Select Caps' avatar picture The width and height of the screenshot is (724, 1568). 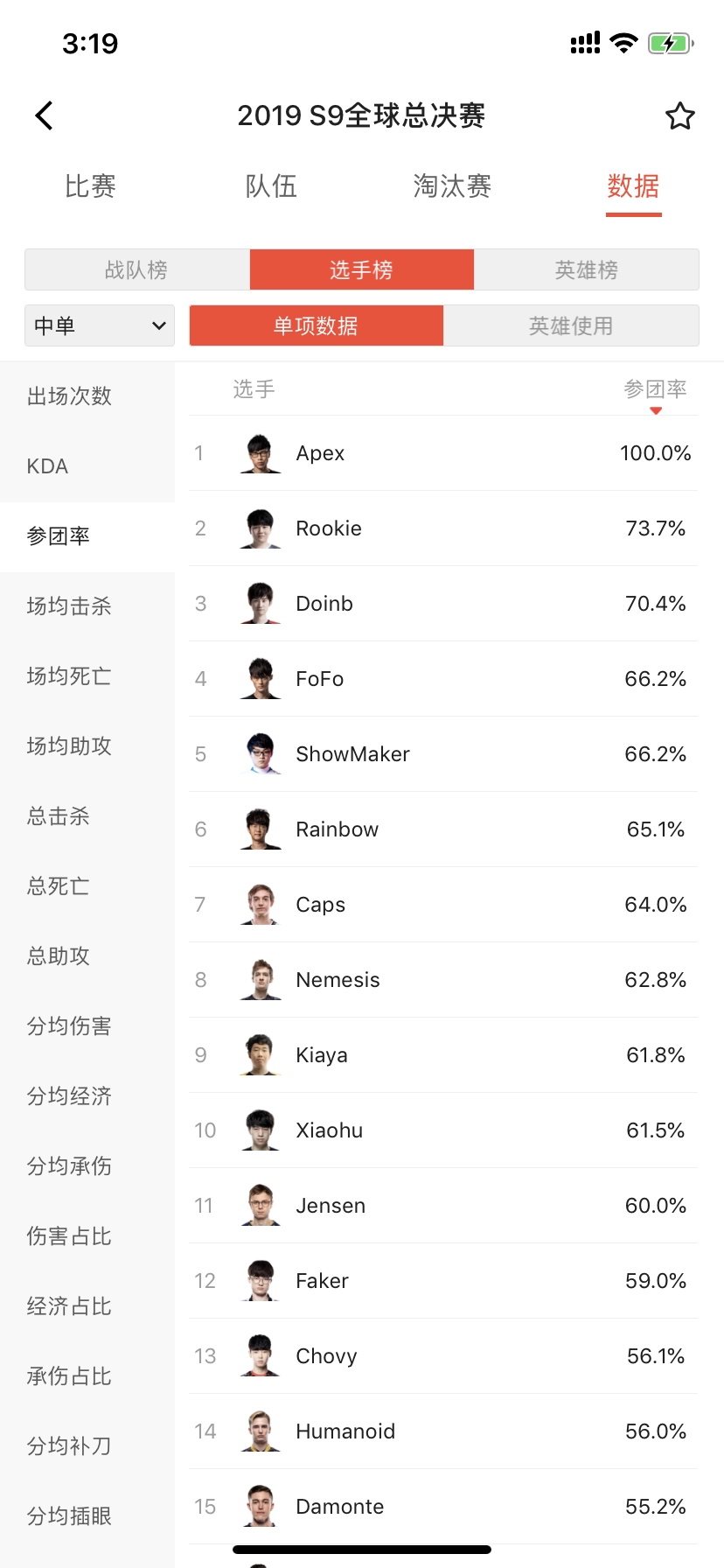(x=260, y=904)
